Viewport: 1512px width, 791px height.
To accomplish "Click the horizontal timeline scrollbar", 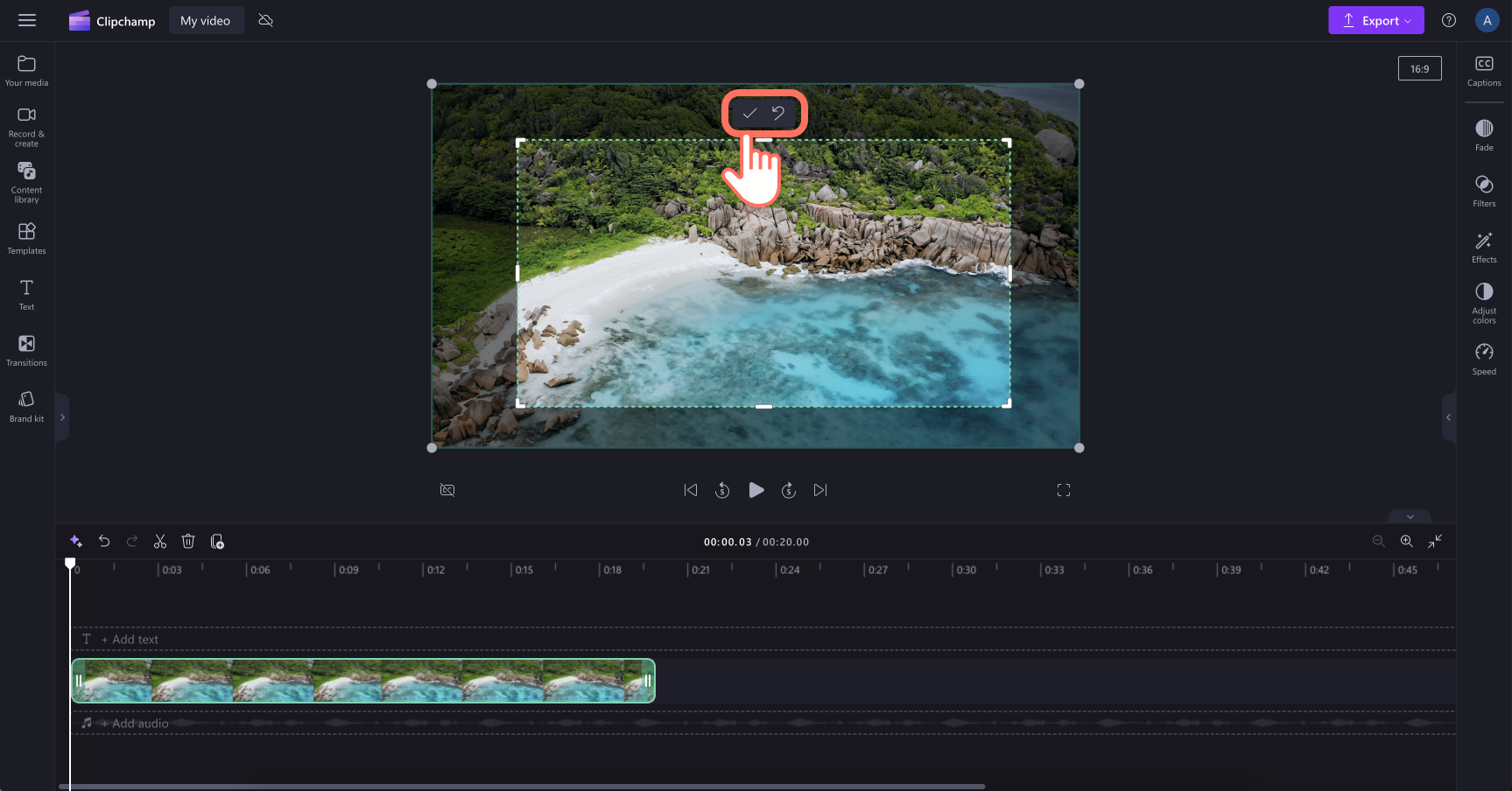I will (x=522, y=787).
